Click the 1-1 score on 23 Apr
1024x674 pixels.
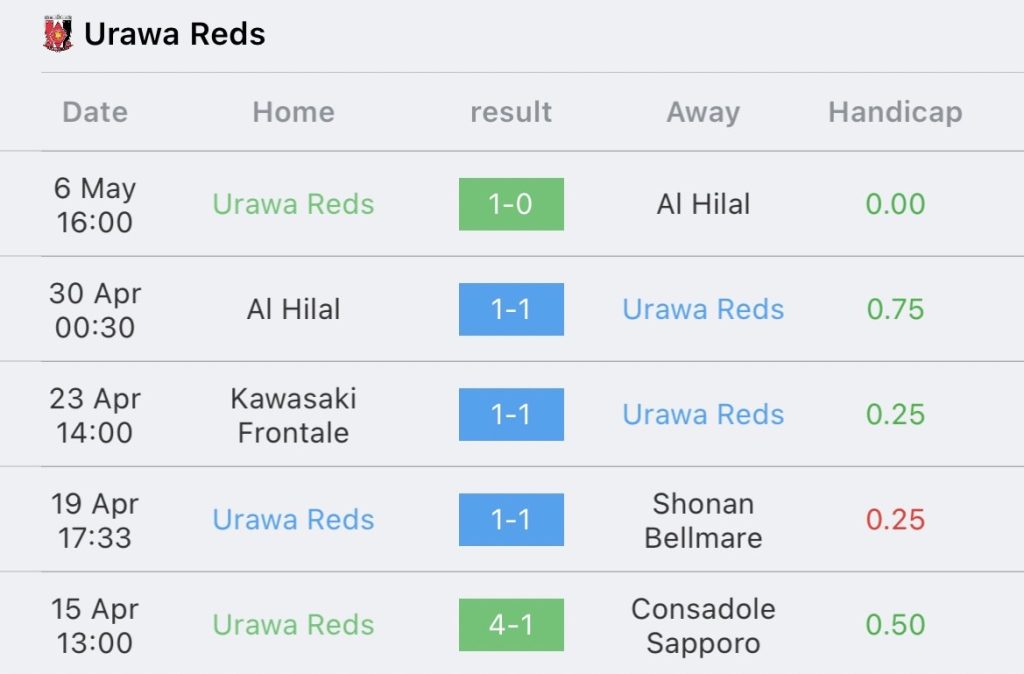point(511,414)
